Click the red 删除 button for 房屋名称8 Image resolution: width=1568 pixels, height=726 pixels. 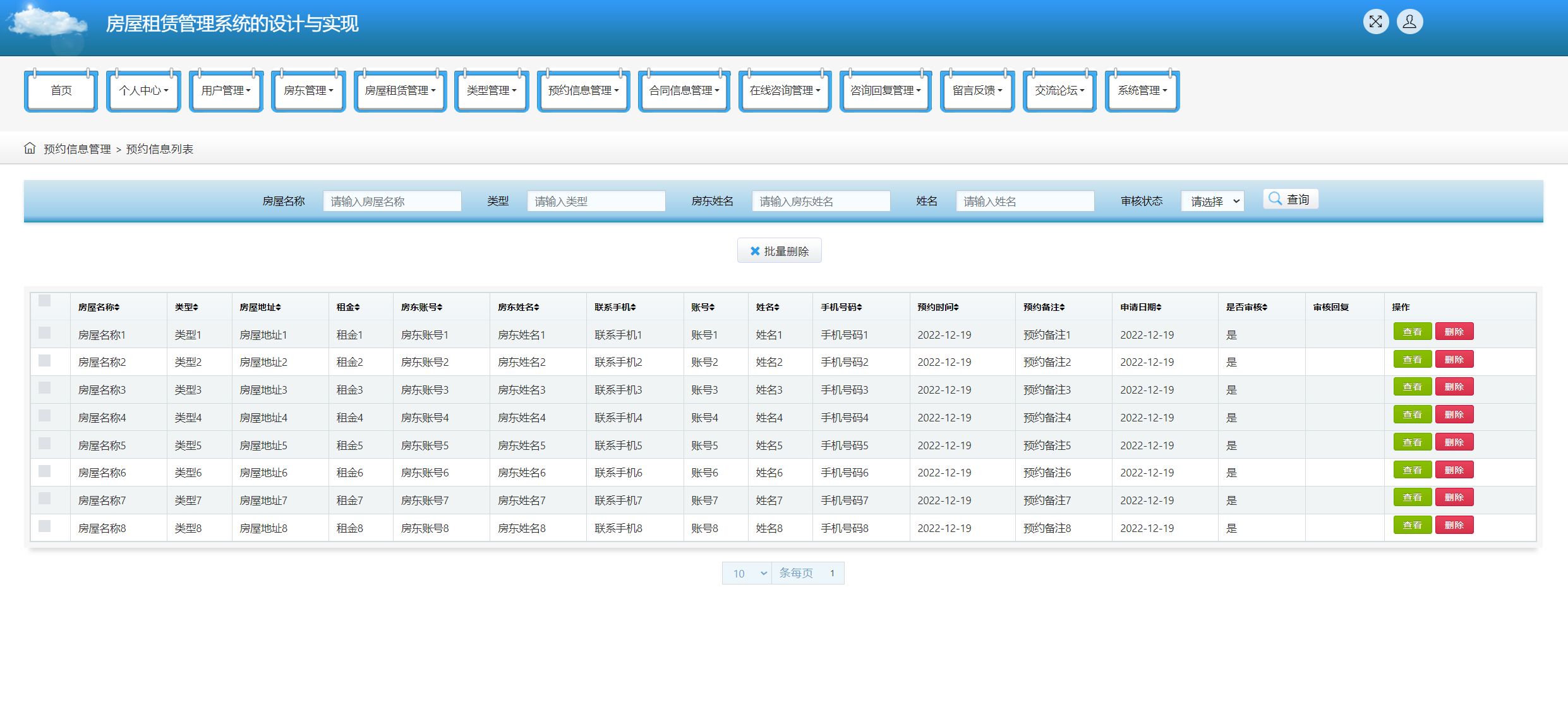(x=1454, y=525)
